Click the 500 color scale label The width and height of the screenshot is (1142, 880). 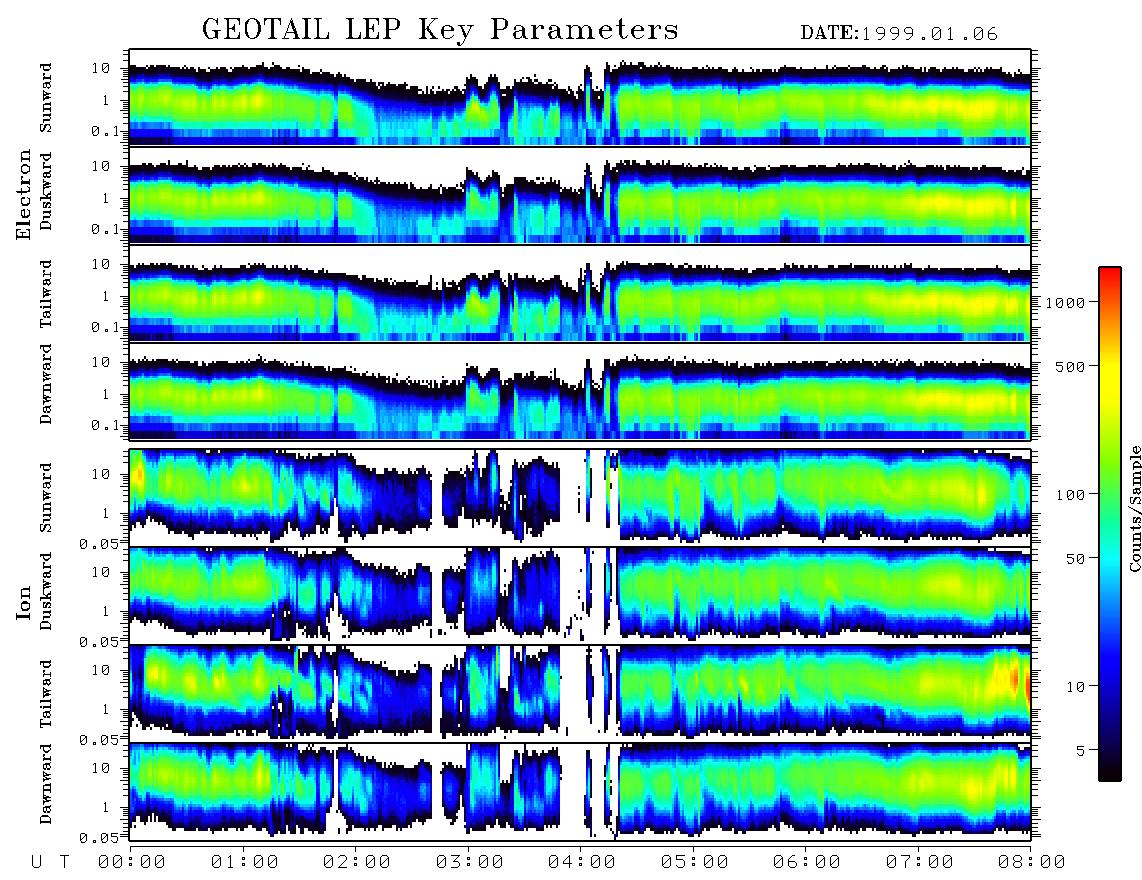point(1070,366)
